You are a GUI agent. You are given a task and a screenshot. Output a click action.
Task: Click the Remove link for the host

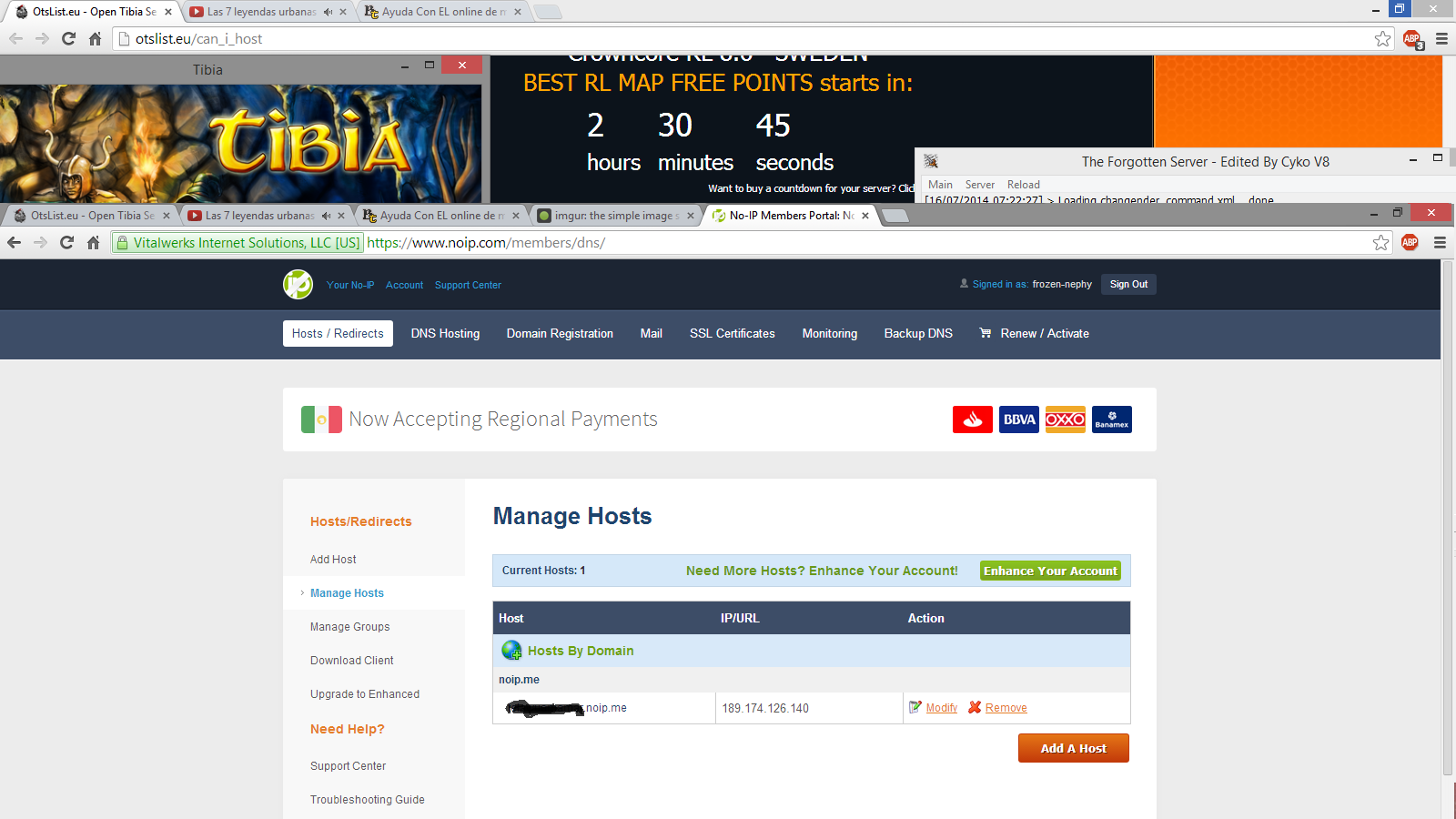tap(1006, 708)
